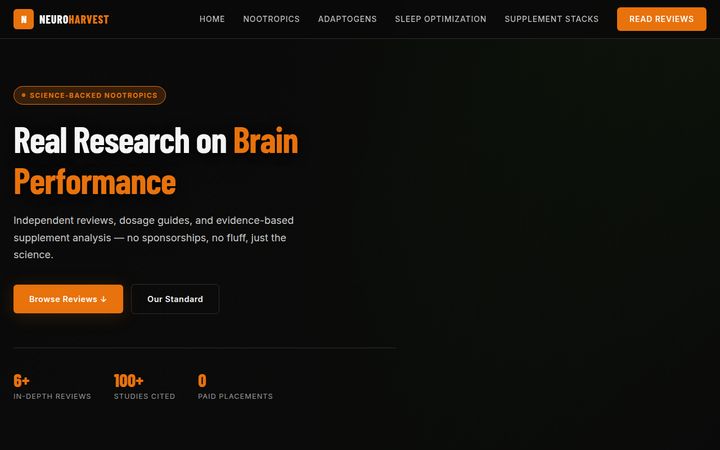Click the 'IN-DEPTH REVIEWS' label

pyautogui.click(x=52, y=396)
